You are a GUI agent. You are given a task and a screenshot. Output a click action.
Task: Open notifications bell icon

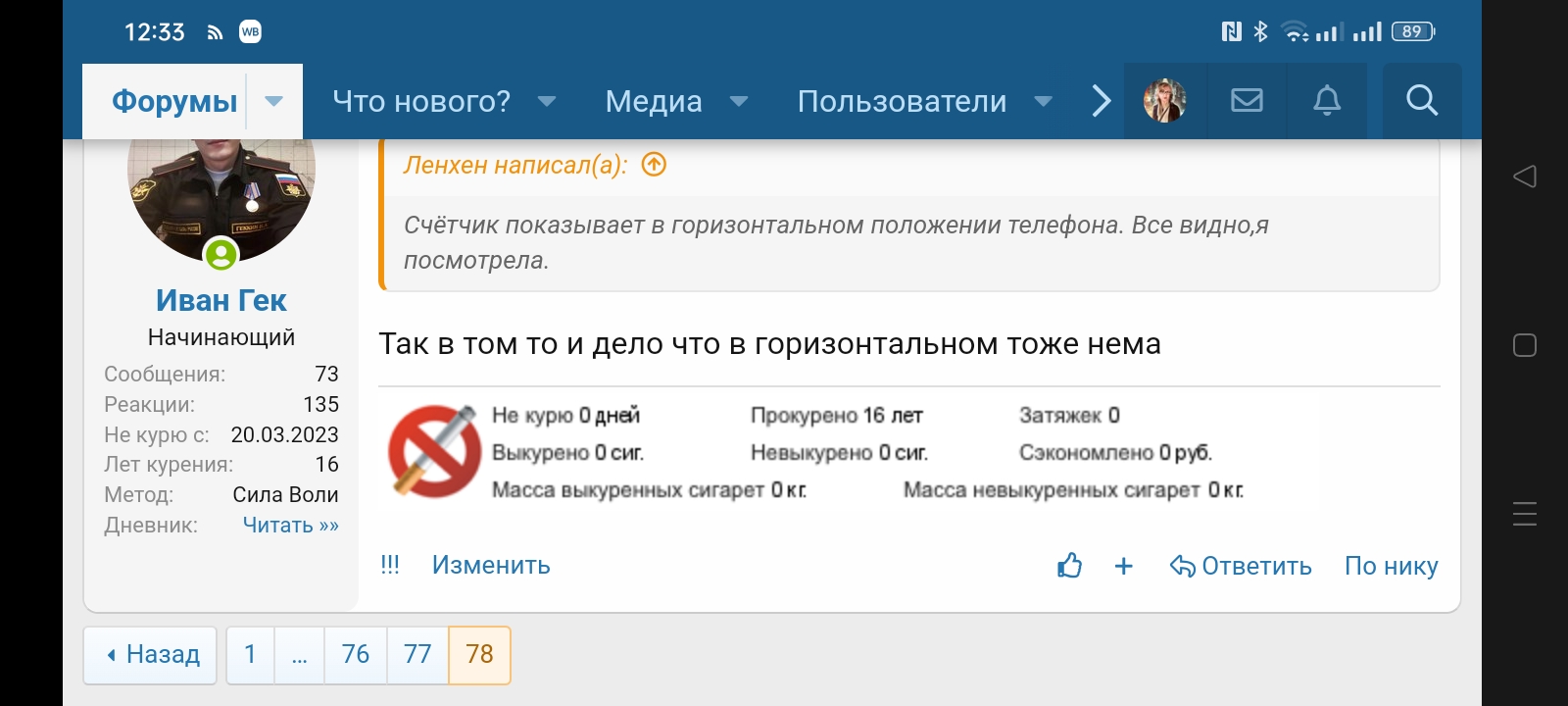[1327, 100]
